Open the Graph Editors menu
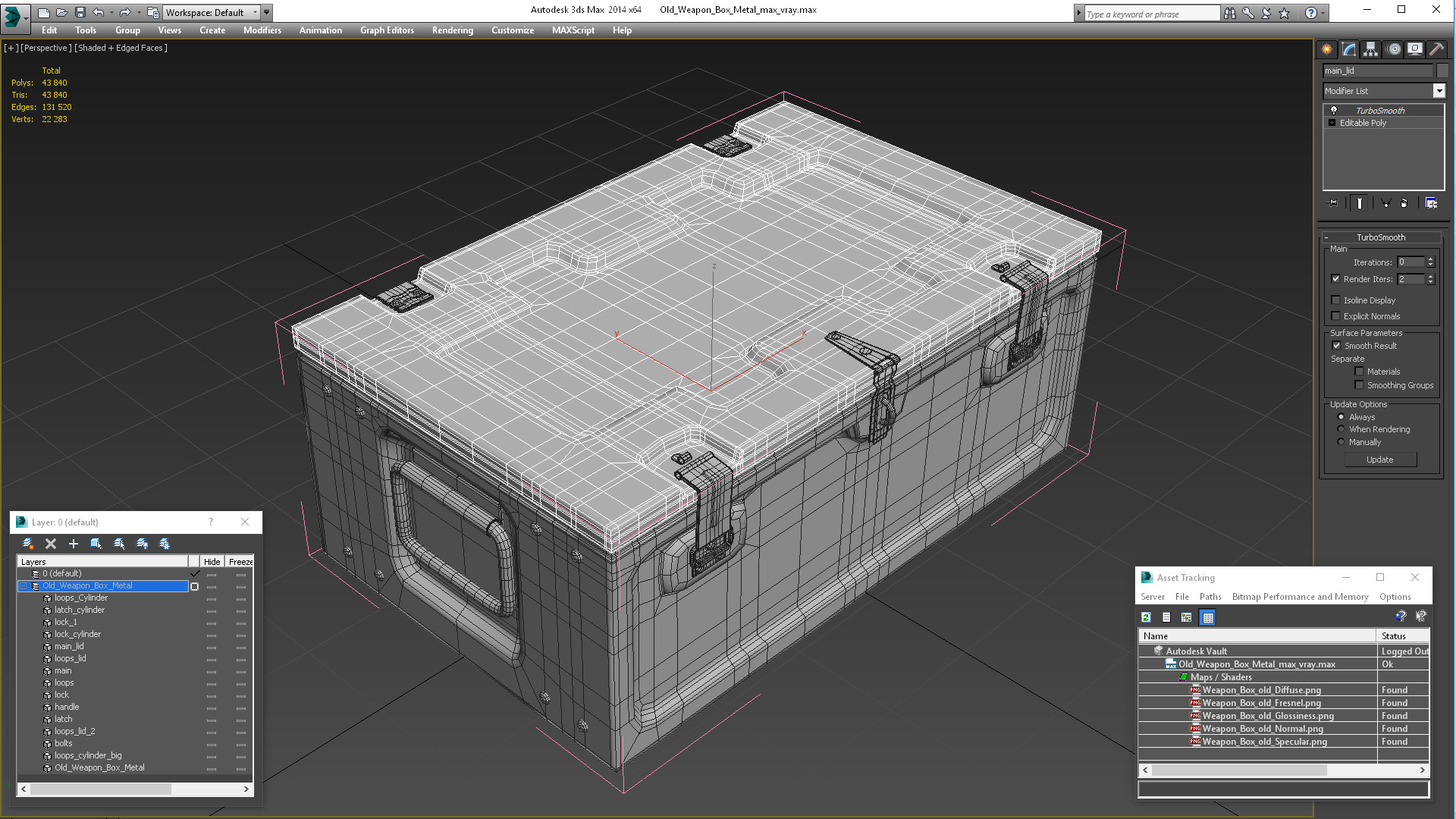Image resolution: width=1456 pixels, height=819 pixels. click(387, 30)
